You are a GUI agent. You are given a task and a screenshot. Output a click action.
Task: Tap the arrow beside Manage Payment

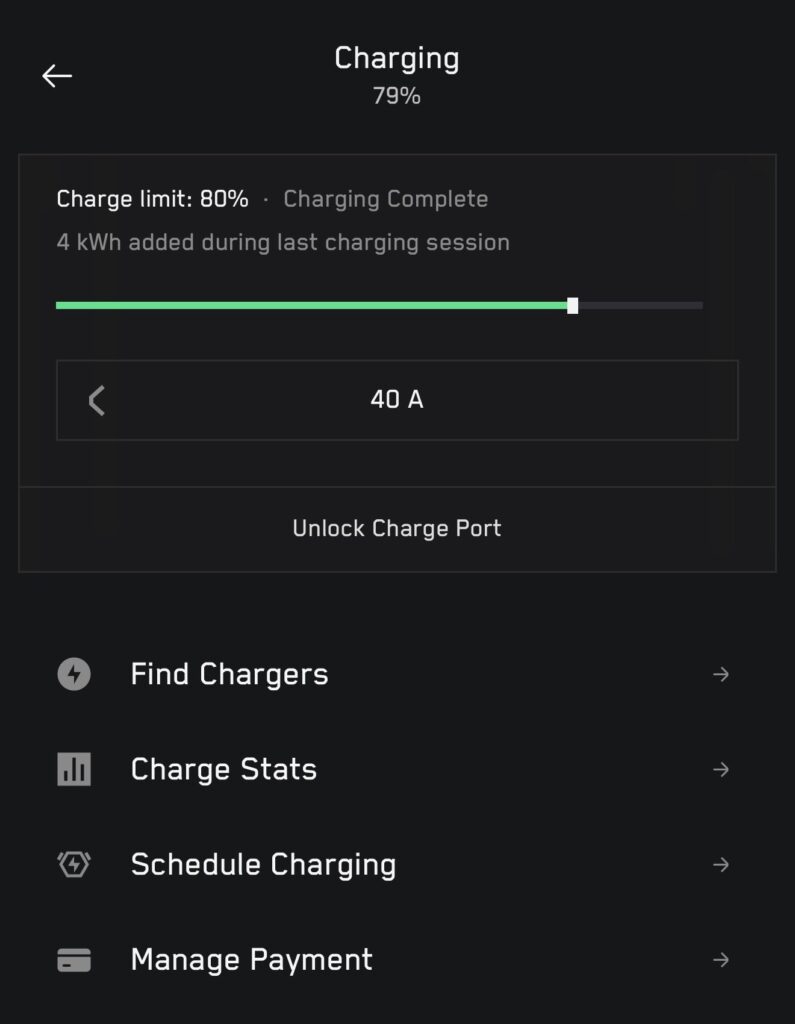[720, 960]
